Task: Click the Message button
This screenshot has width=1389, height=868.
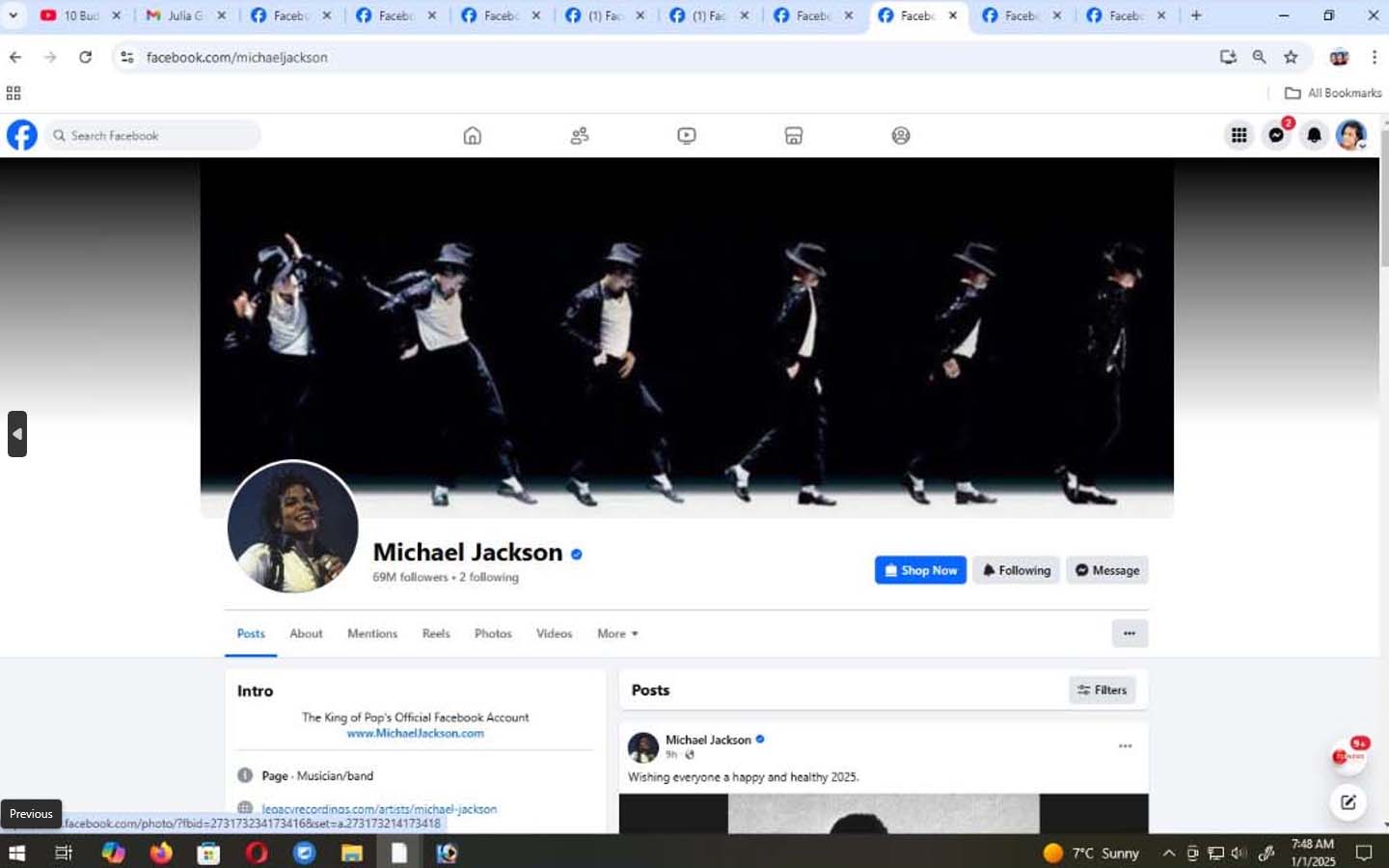Action: (x=1106, y=570)
